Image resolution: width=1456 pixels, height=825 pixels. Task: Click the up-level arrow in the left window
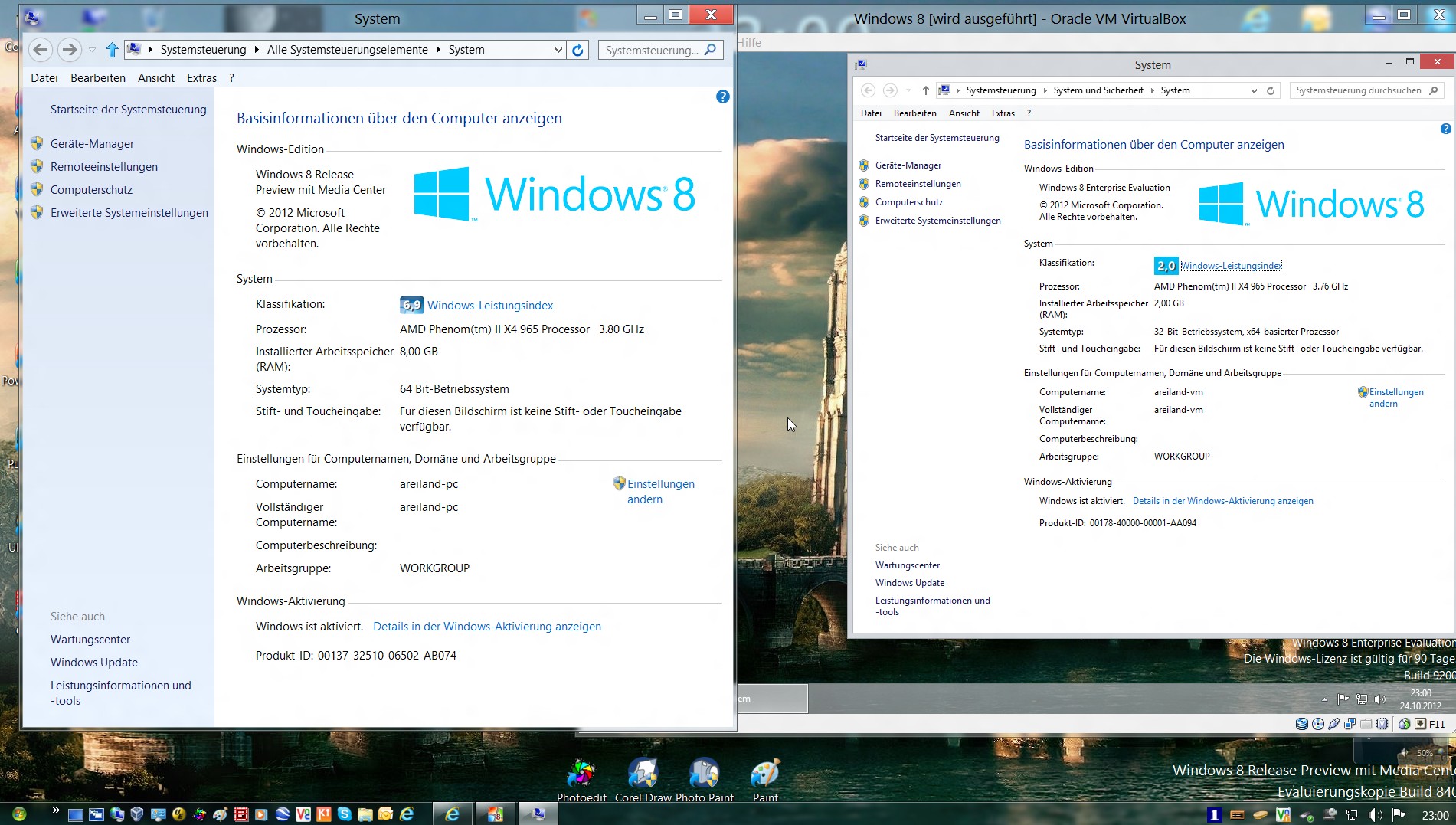tap(112, 50)
